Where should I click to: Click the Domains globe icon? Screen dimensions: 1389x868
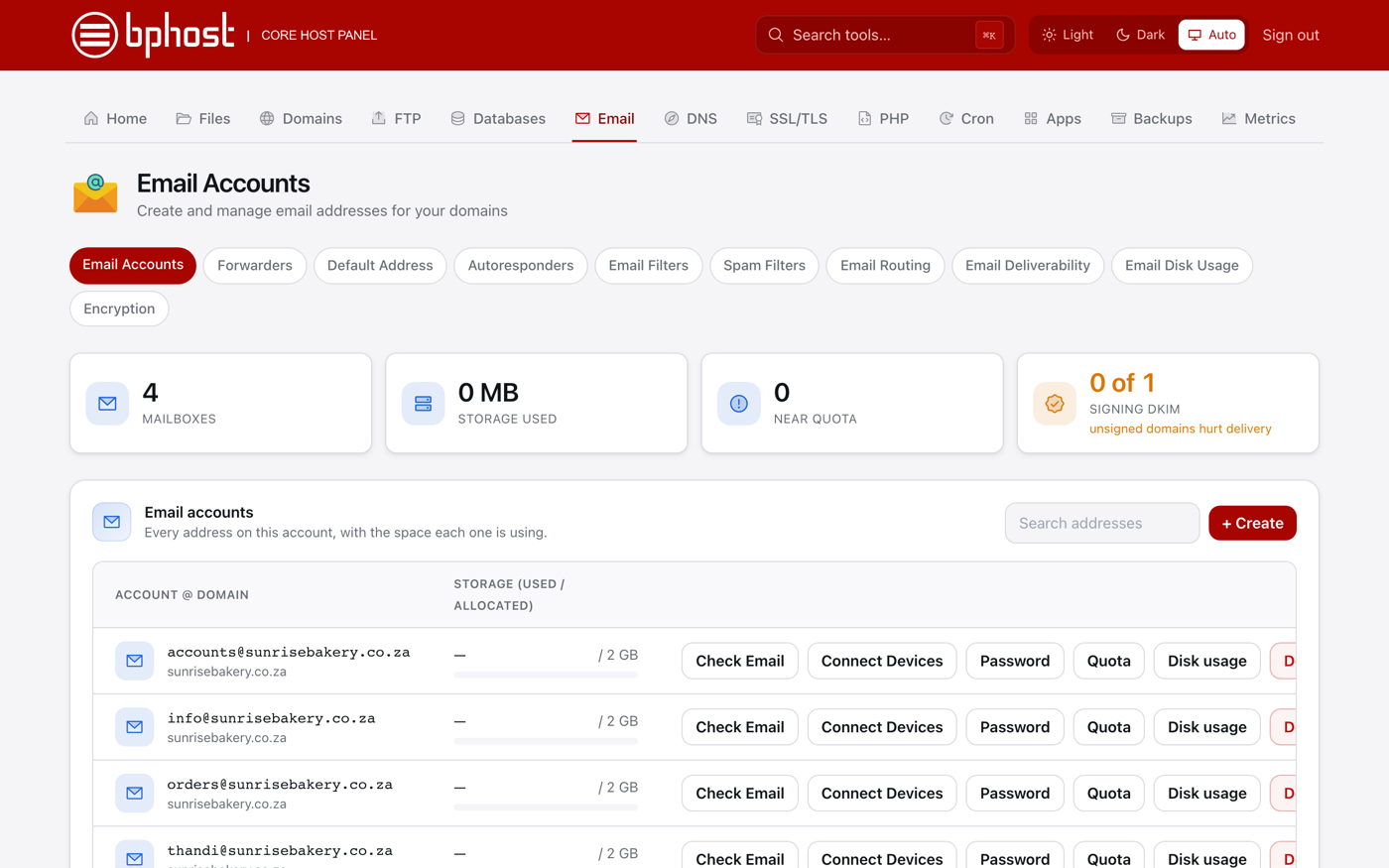point(267,118)
